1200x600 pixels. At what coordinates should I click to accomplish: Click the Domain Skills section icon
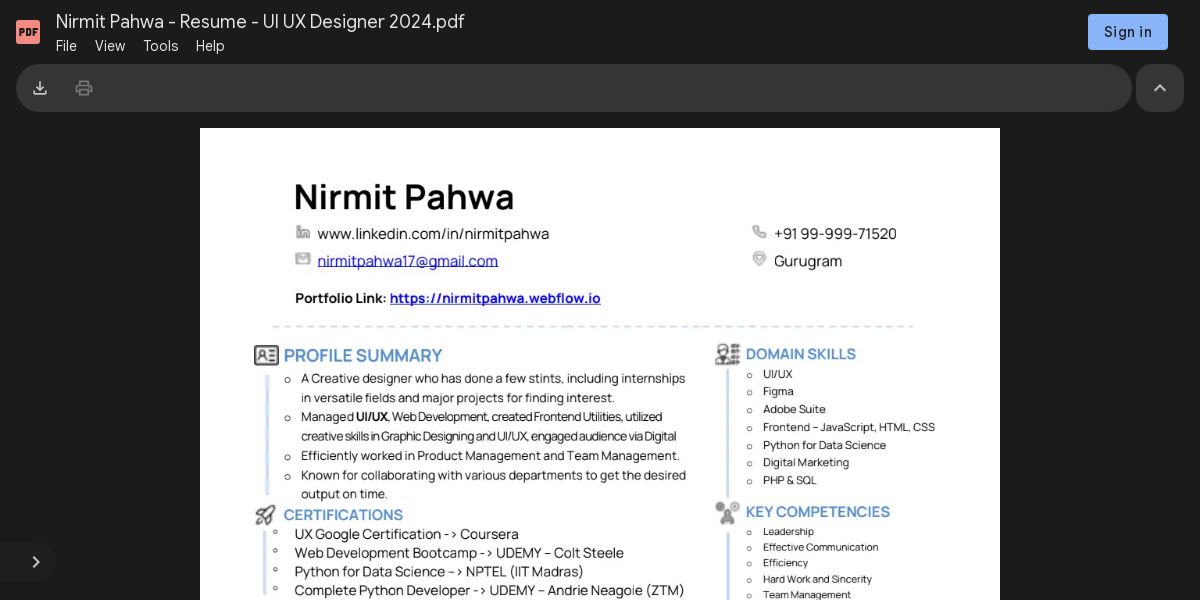[728, 354]
